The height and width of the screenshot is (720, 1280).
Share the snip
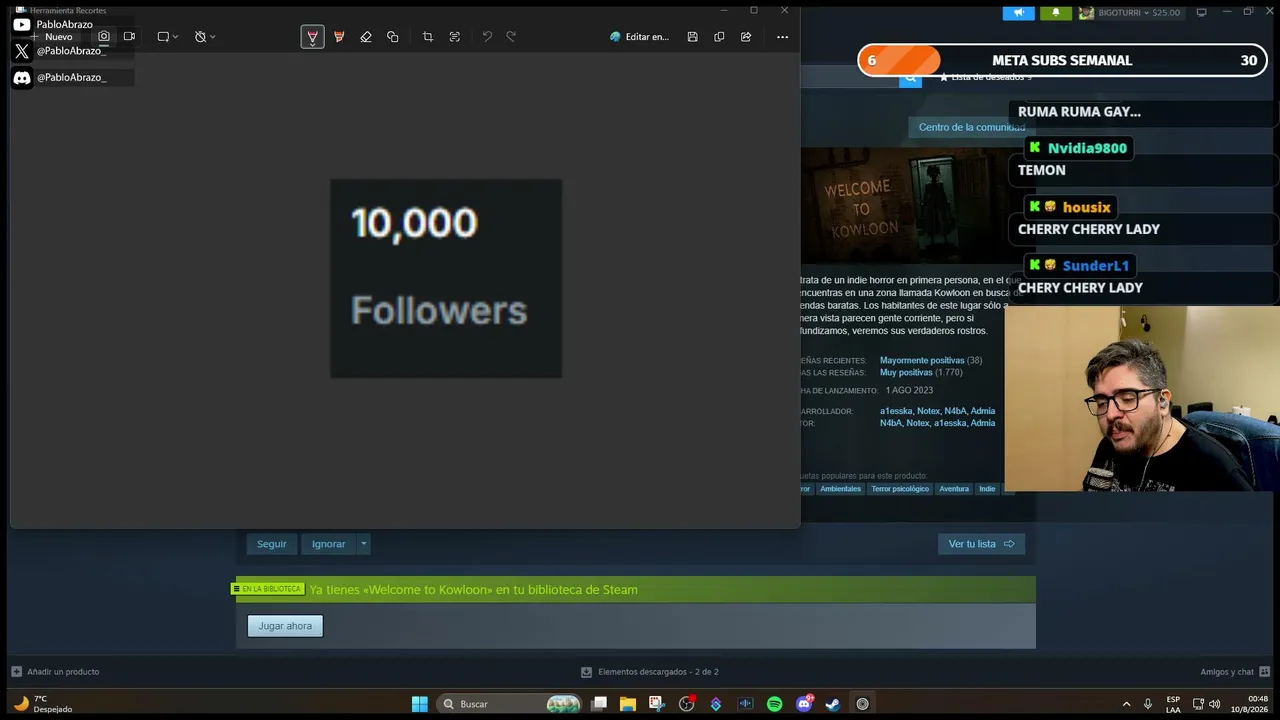tap(746, 37)
